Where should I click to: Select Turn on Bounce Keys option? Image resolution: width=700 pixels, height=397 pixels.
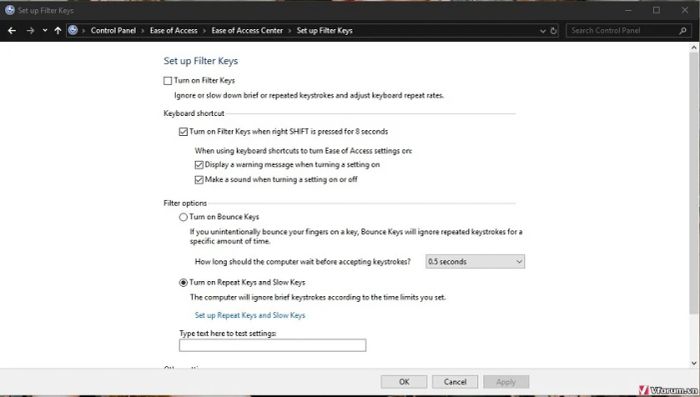point(183,217)
